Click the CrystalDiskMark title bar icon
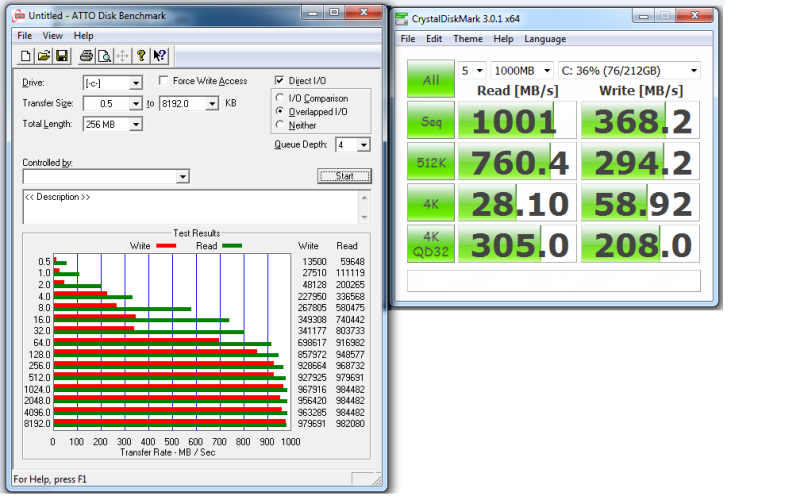Viewport: 800px width, 500px height. (402, 19)
